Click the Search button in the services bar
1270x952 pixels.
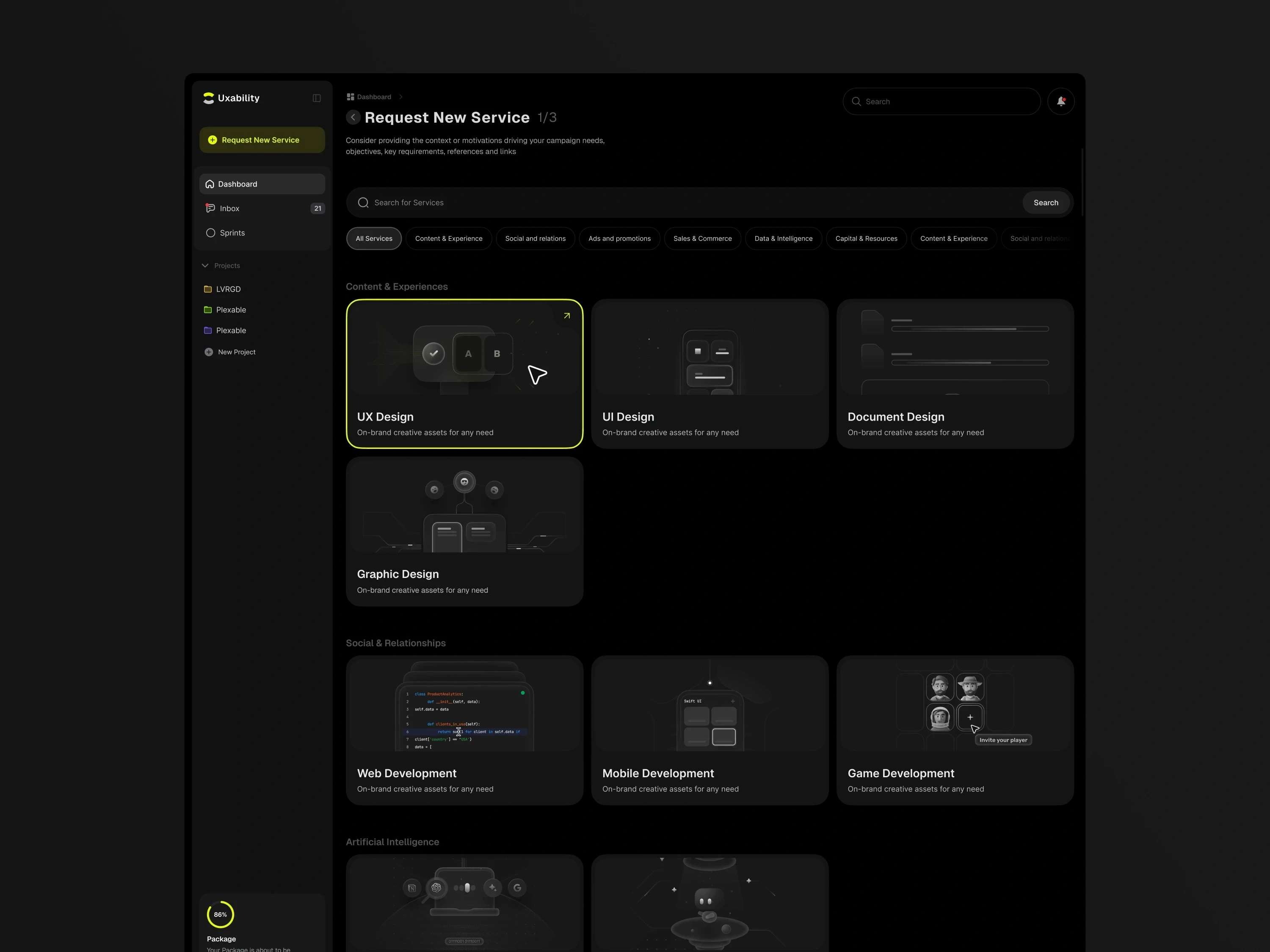pyautogui.click(x=1046, y=203)
